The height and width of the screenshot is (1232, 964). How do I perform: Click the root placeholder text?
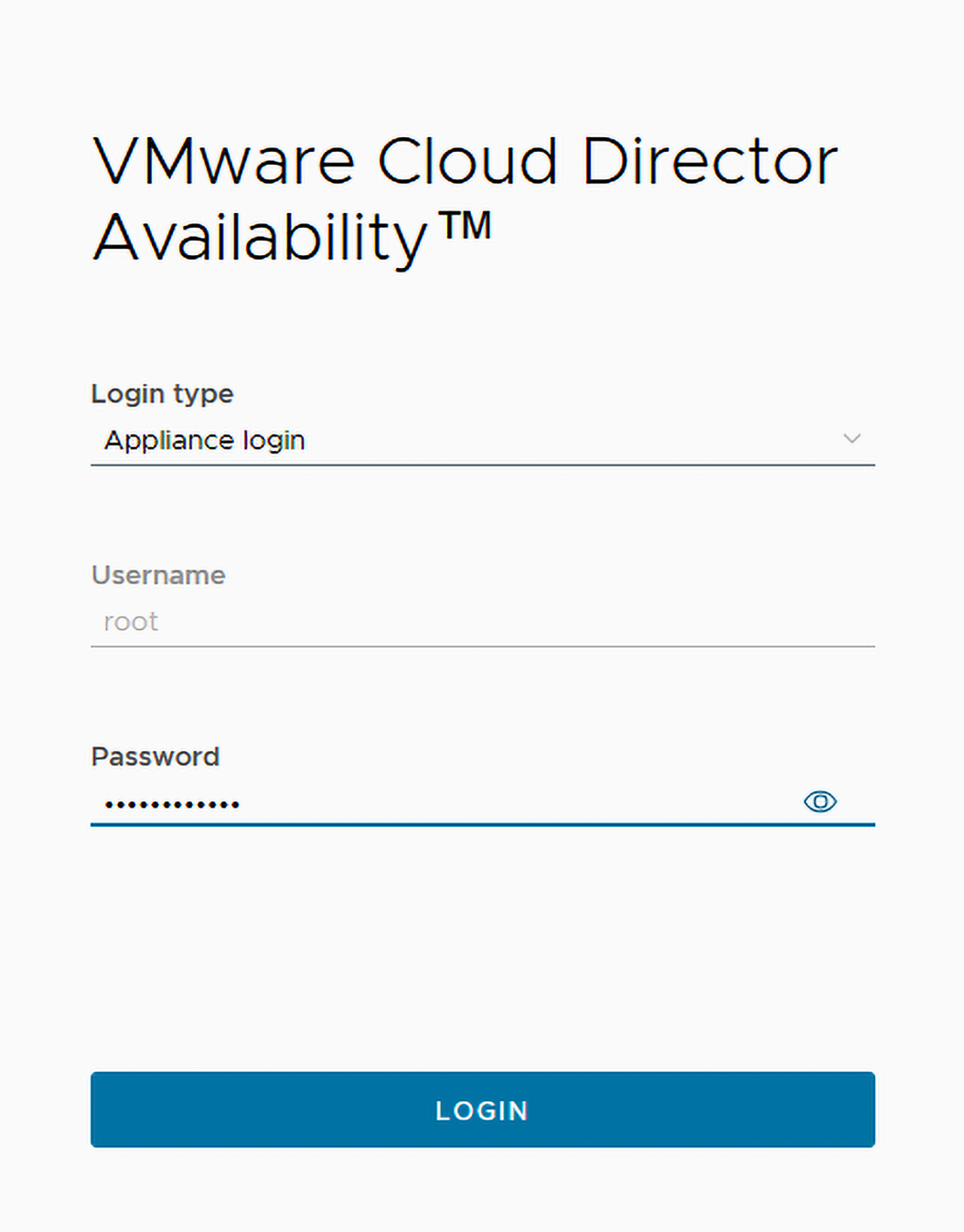click(131, 622)
